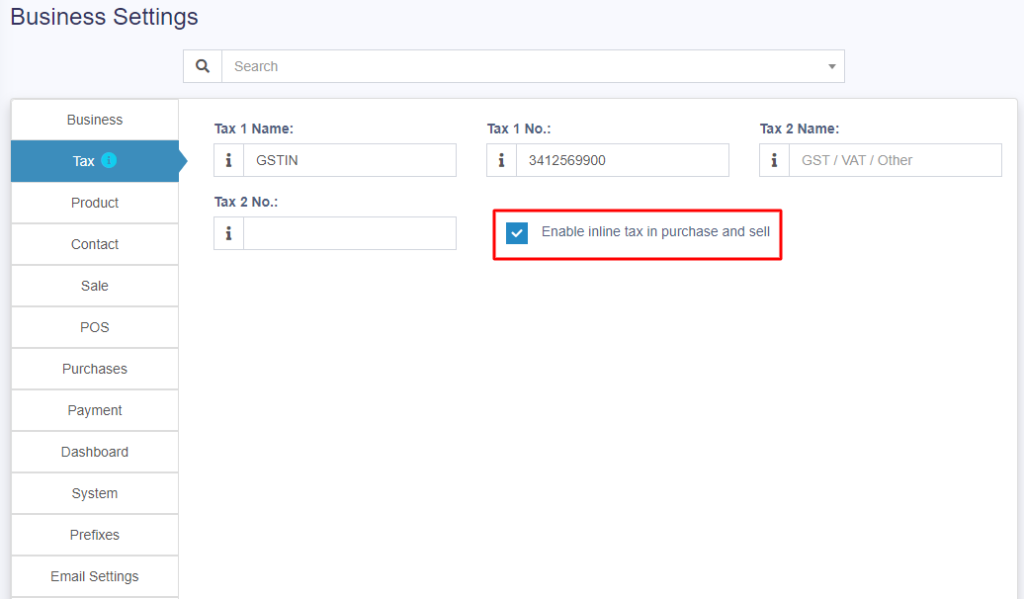Open the Business settings tab

pos(95,120)
